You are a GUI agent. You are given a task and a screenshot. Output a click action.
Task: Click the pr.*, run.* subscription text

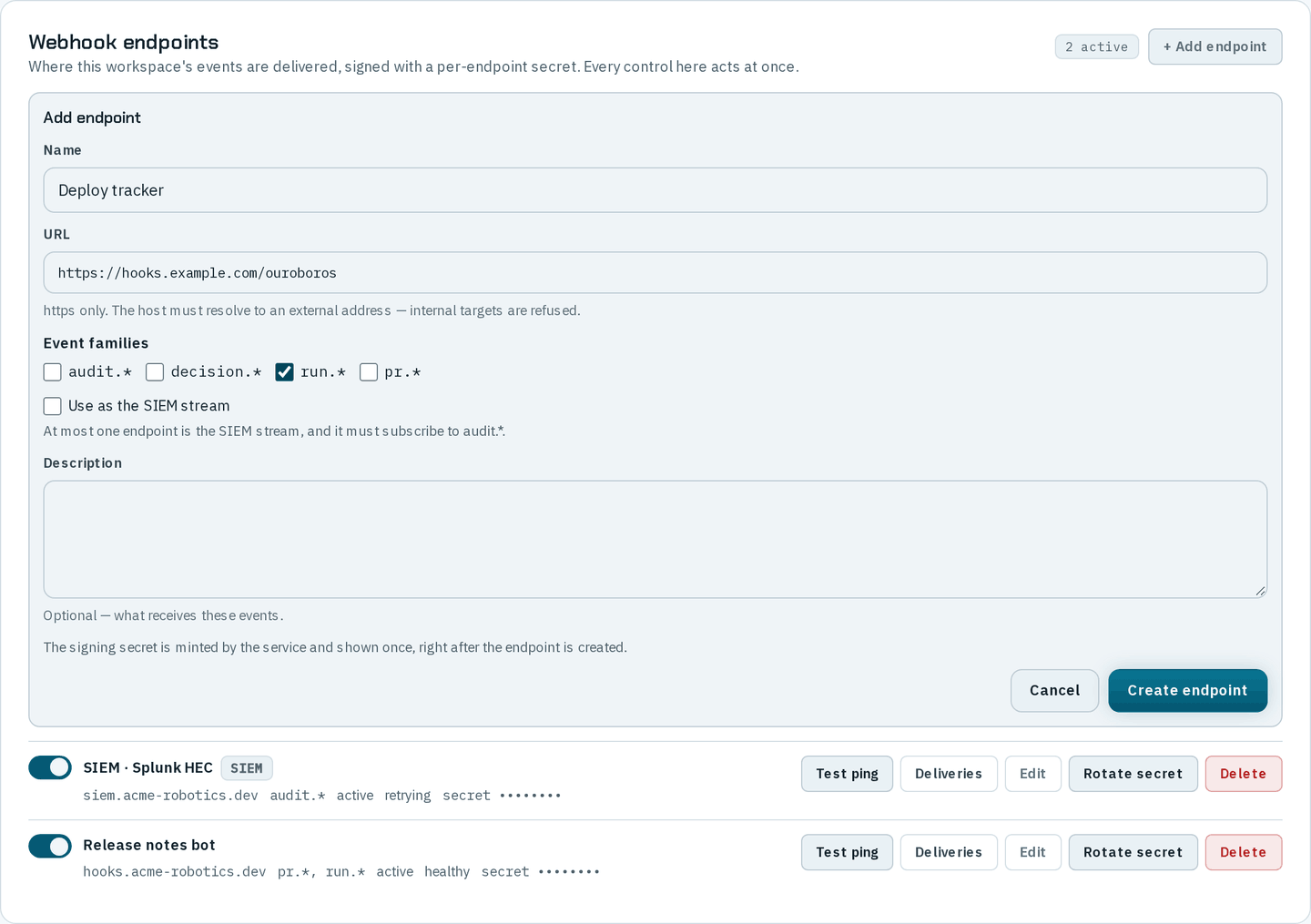click(x=321, y=872)
